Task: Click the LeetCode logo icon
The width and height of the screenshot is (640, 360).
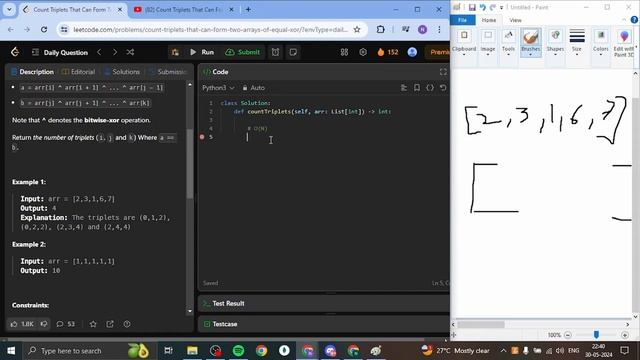Action: (15, 52)
